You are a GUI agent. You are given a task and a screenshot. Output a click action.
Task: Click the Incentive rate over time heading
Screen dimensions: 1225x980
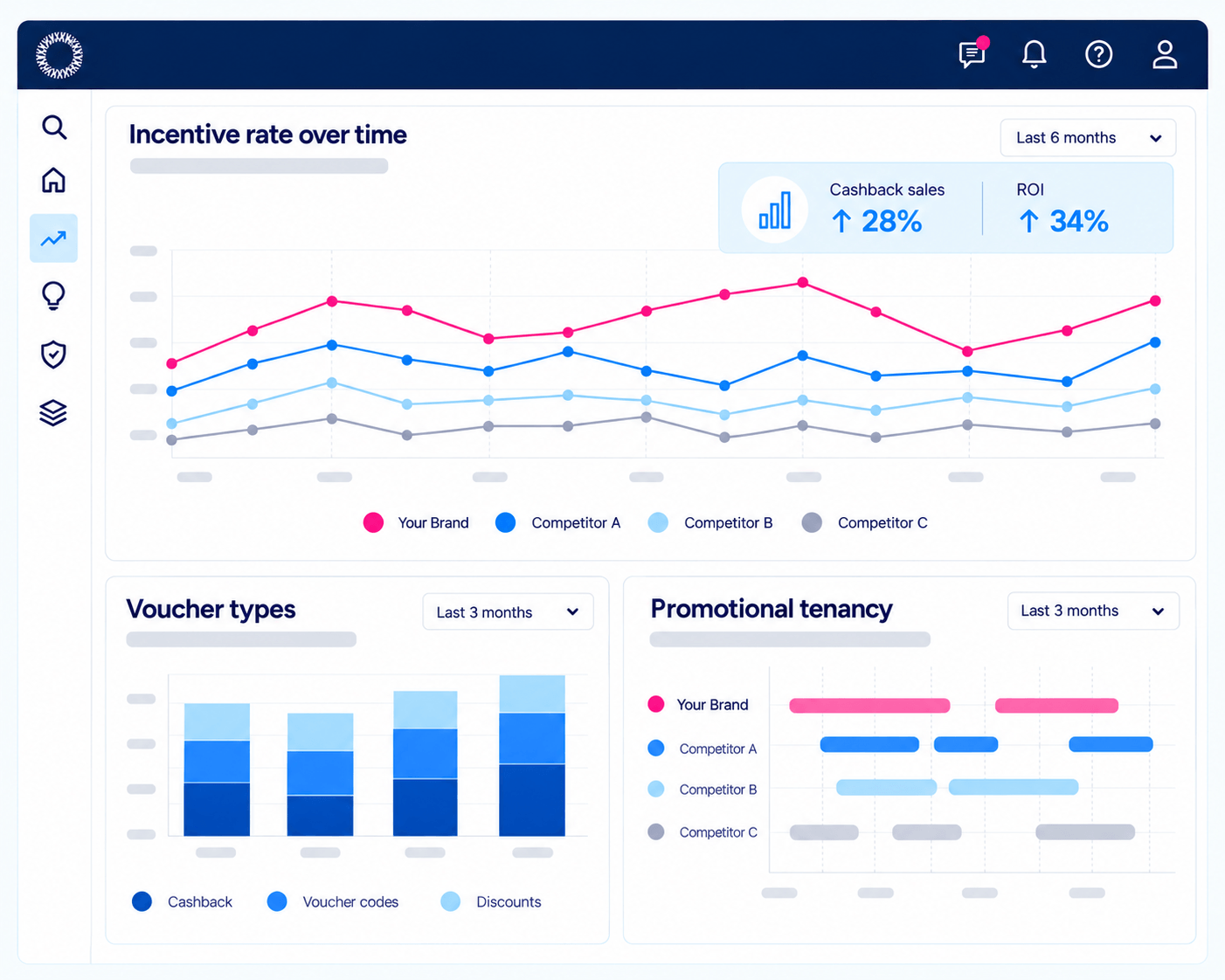pyautogui.click(x=268, y=135)
